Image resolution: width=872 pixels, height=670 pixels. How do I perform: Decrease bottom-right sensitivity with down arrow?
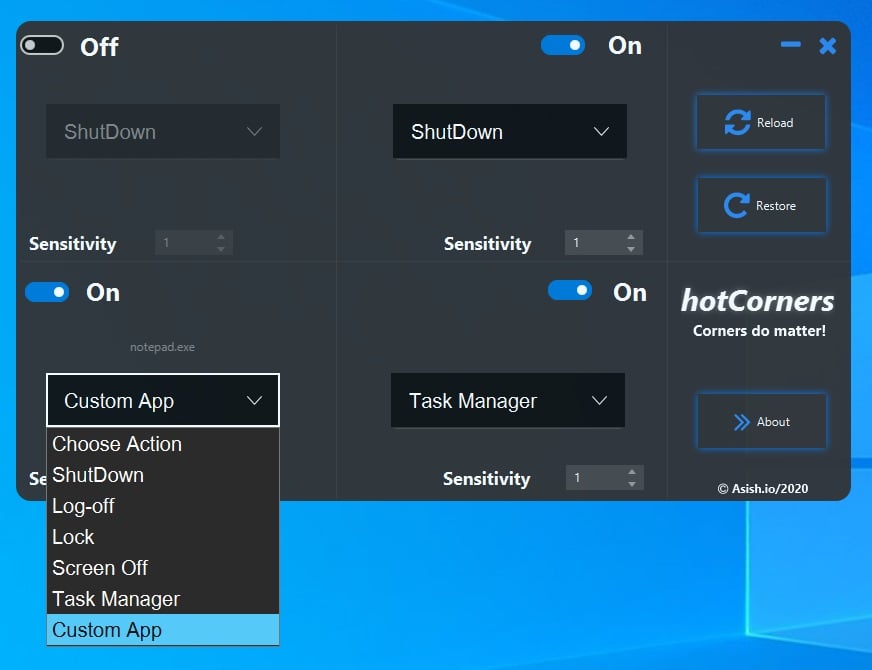click(x=632, y=484)
